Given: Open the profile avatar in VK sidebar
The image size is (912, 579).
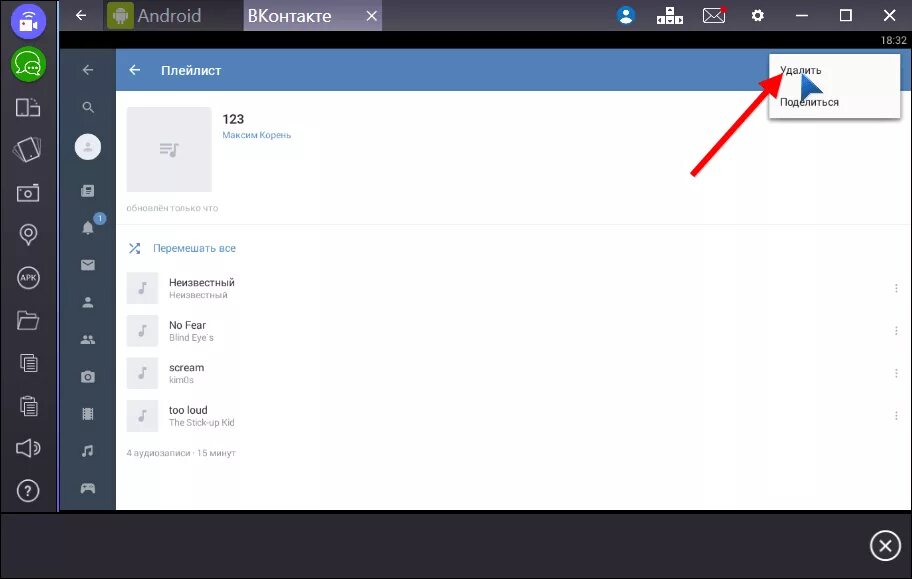Looking at the screenshot, I should point(88,147).
